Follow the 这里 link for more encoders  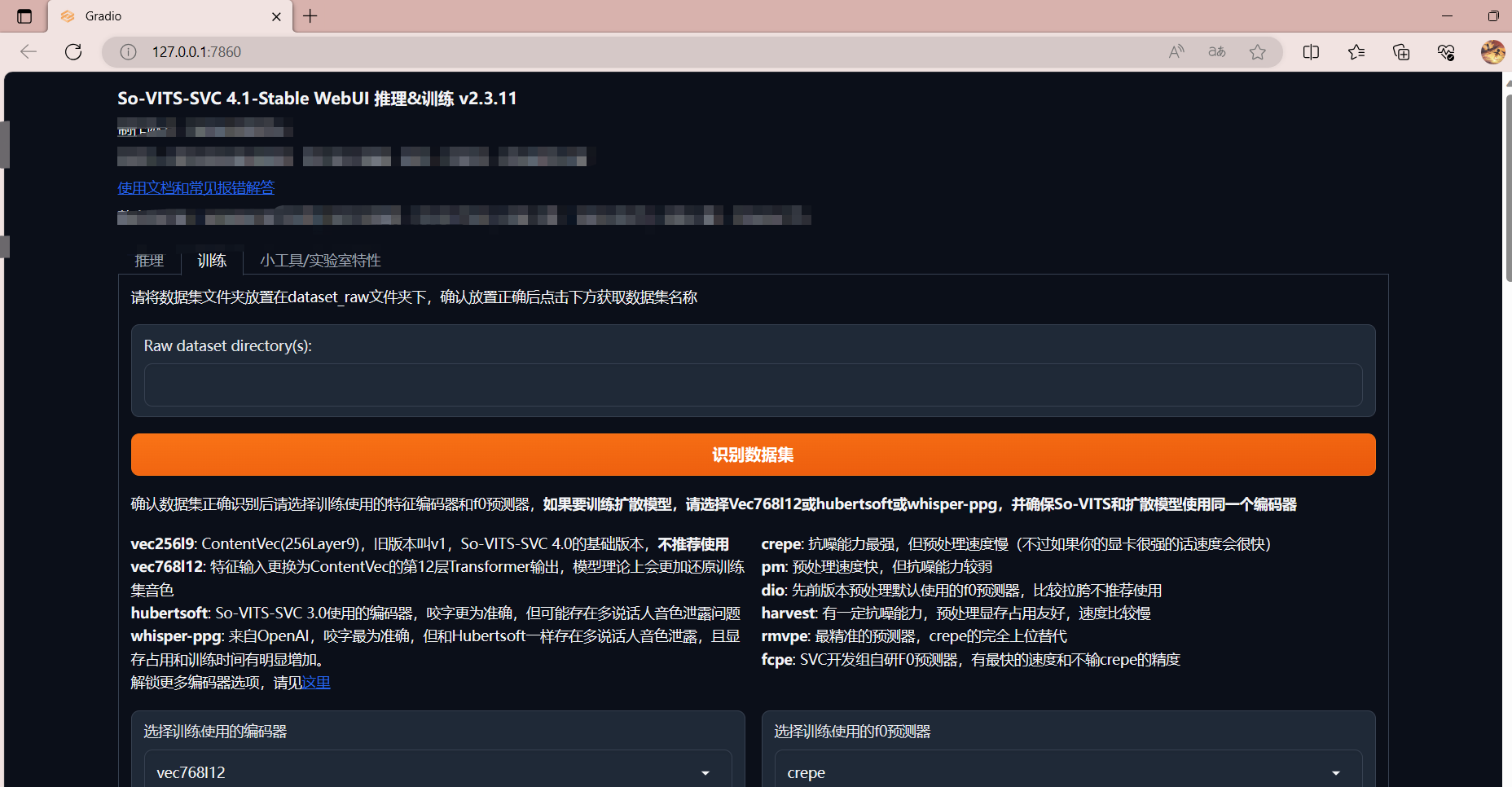tap(316, 683)
